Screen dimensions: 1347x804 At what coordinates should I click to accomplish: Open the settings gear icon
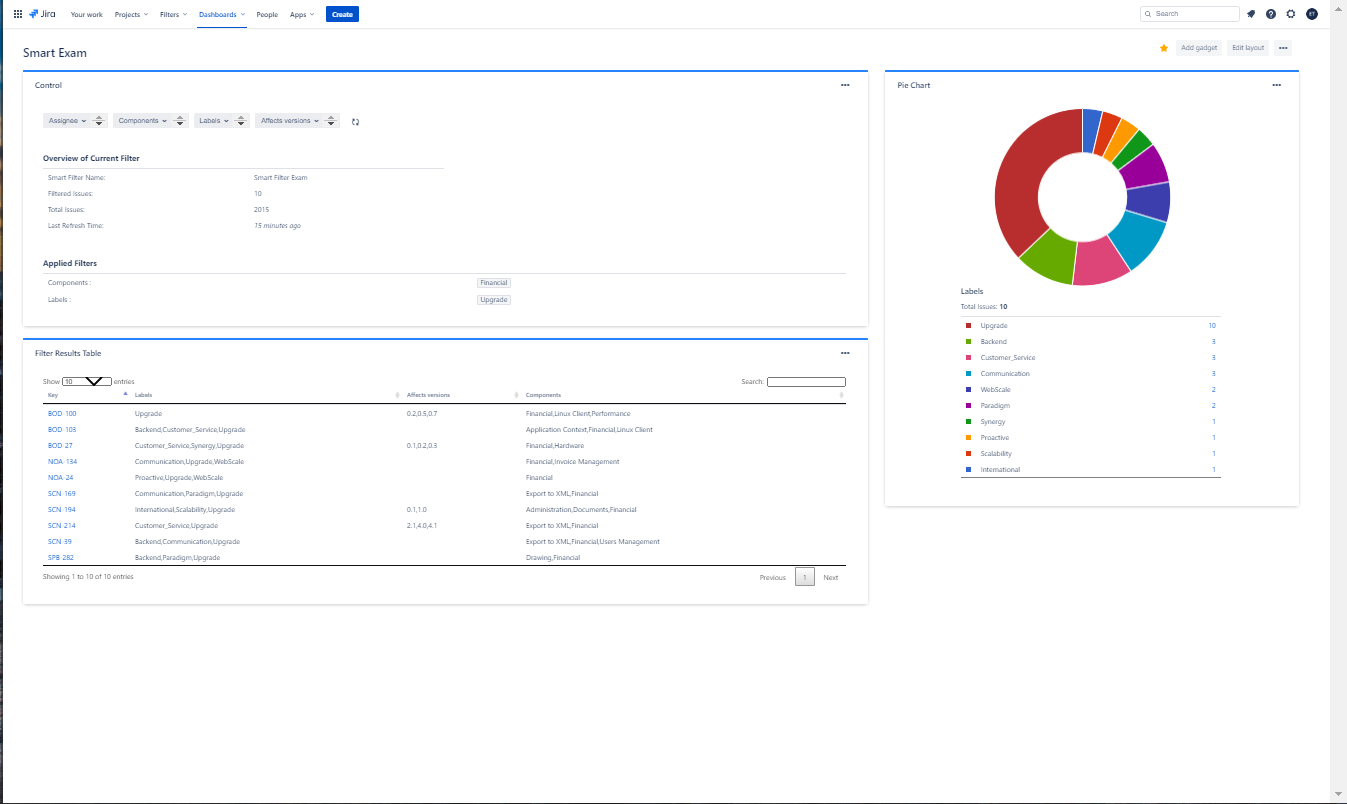pos(1291,14)
